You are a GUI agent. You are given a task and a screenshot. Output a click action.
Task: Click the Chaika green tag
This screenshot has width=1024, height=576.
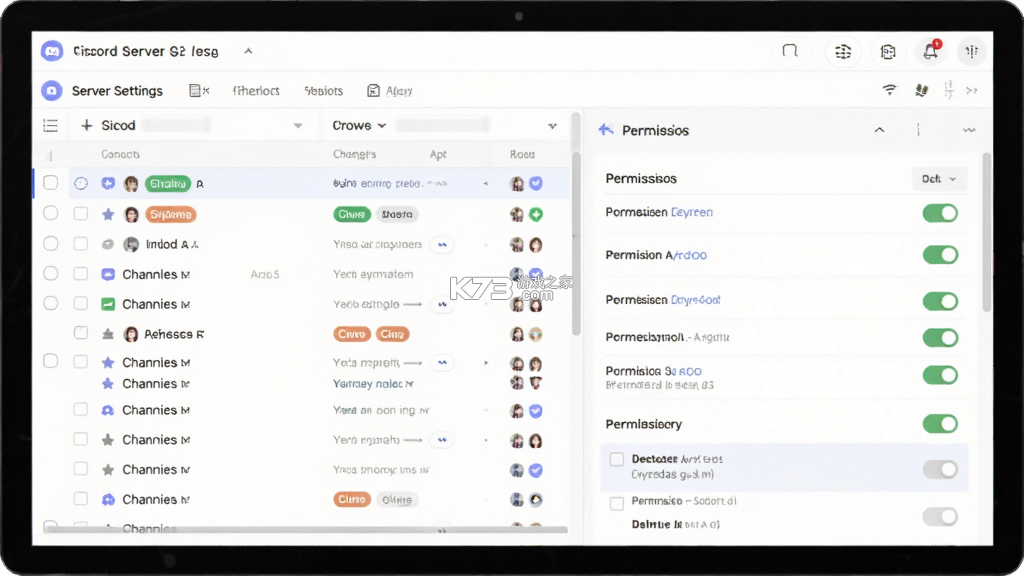pos(168,184)
